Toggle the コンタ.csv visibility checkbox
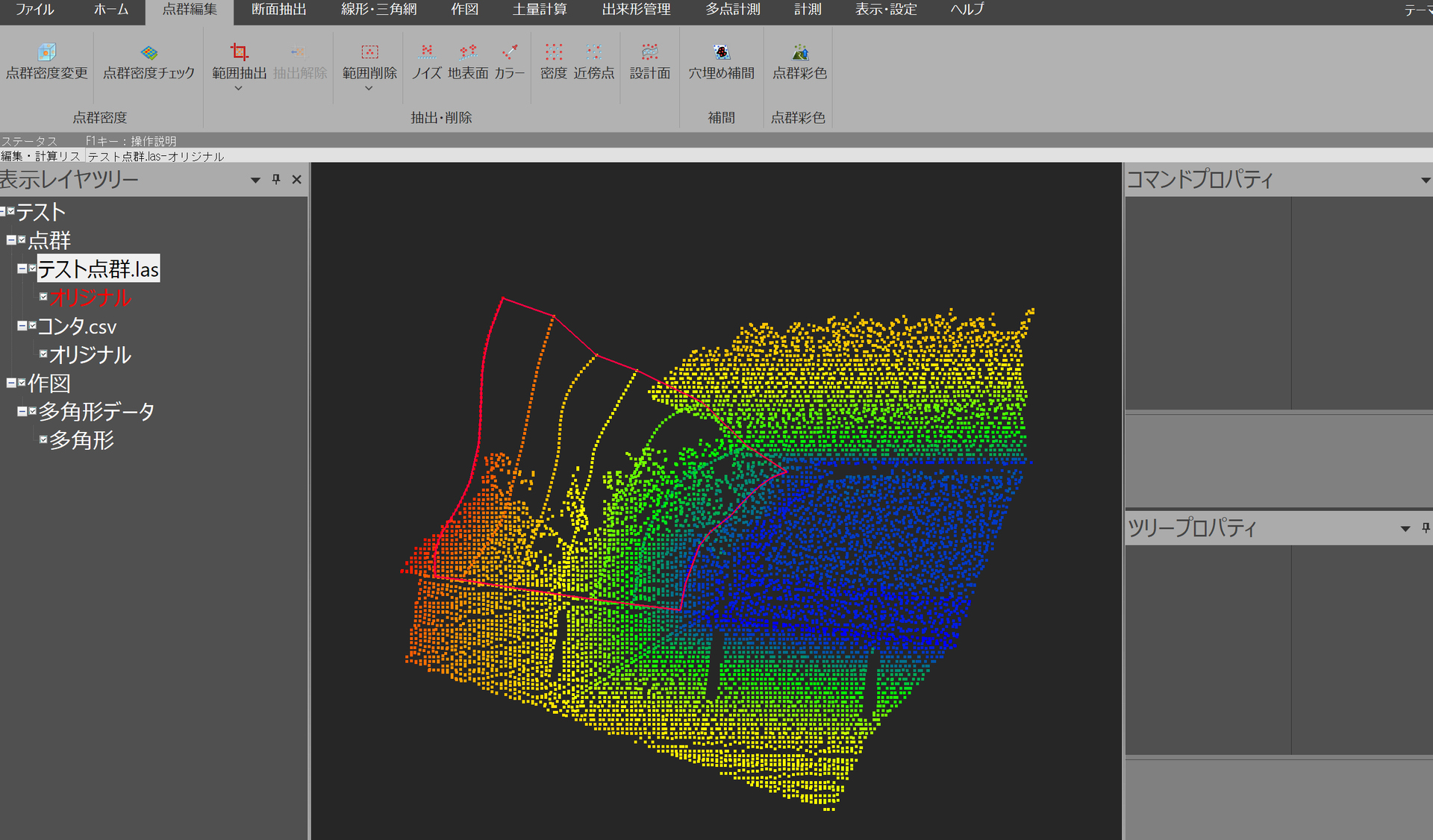 pos(33,326)
